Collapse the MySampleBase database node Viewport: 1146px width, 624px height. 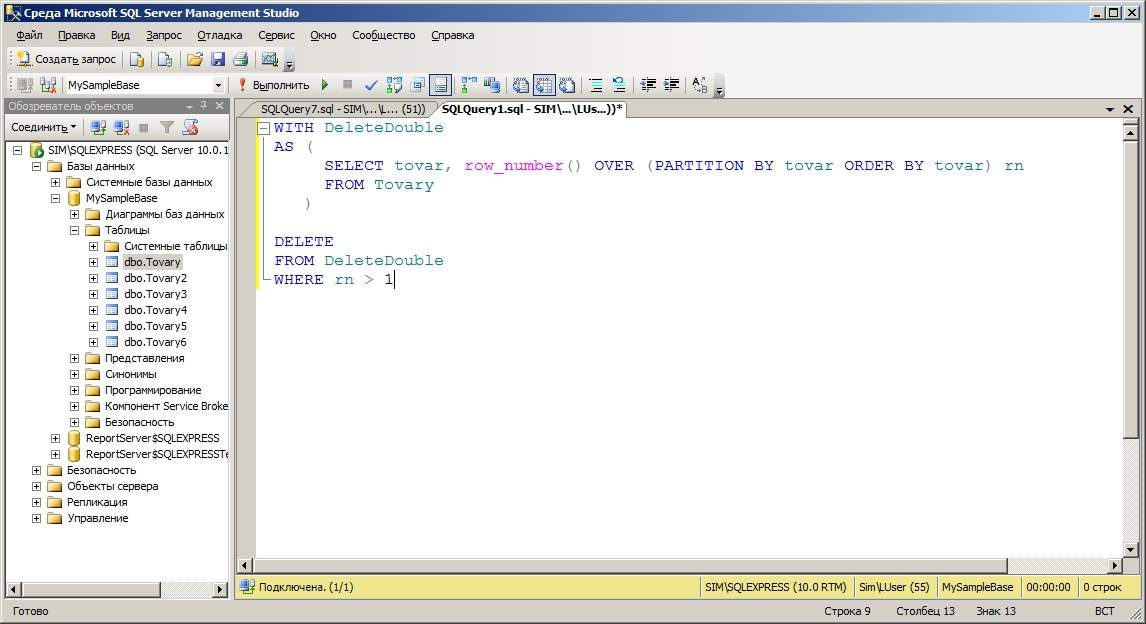56,199
